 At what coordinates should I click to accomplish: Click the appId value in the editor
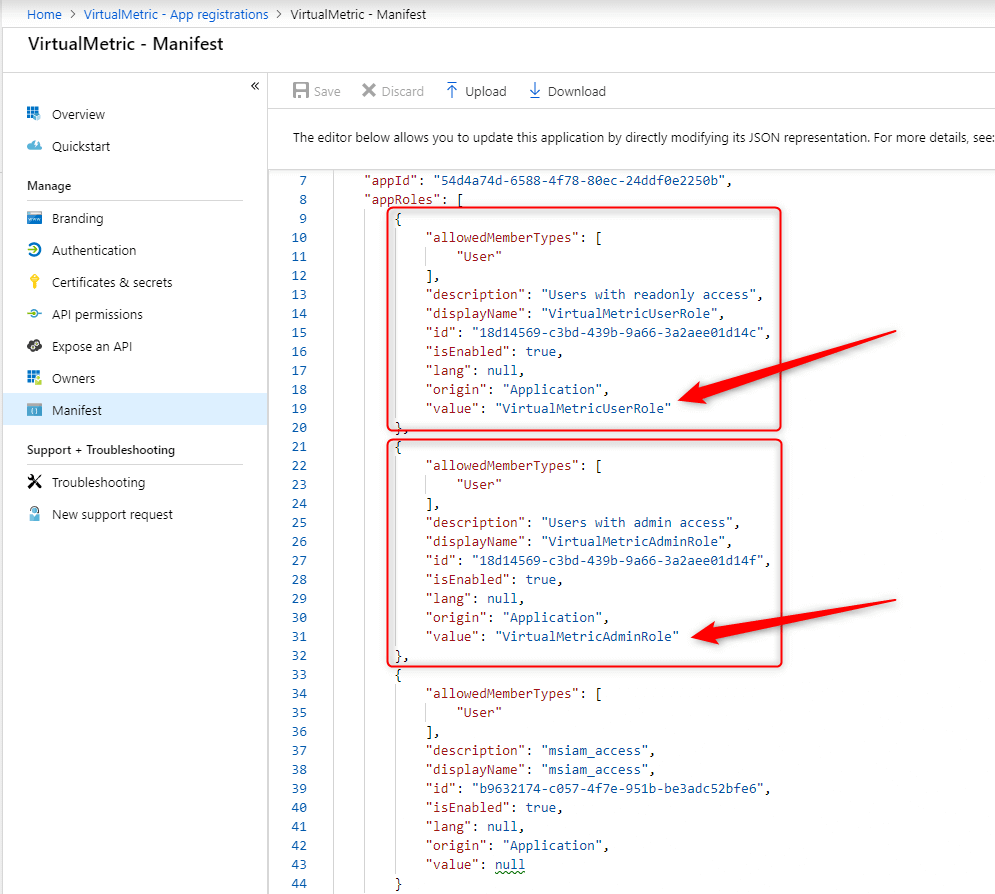[579, 180]
